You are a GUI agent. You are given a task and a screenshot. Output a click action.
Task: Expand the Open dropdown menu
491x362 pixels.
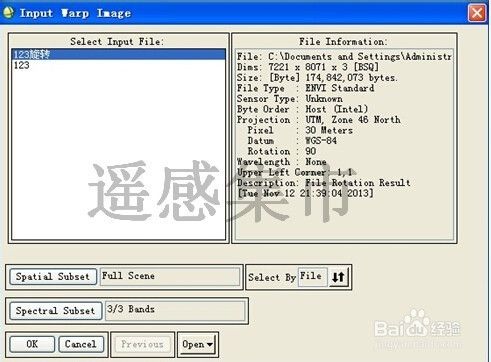click(x=198, y=344)
